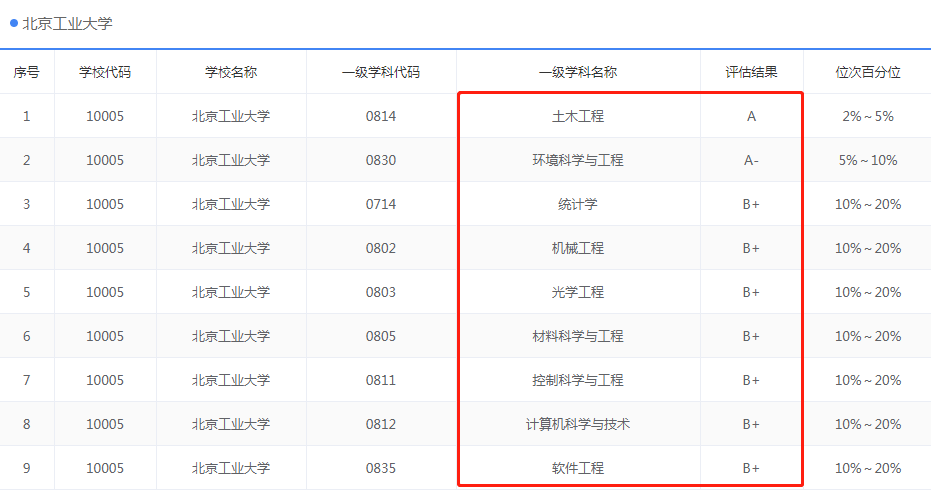The height and width of the screenshot is (490, 931).
Task: Click the 学校代码 column header
Action: [x=105, y=72]
